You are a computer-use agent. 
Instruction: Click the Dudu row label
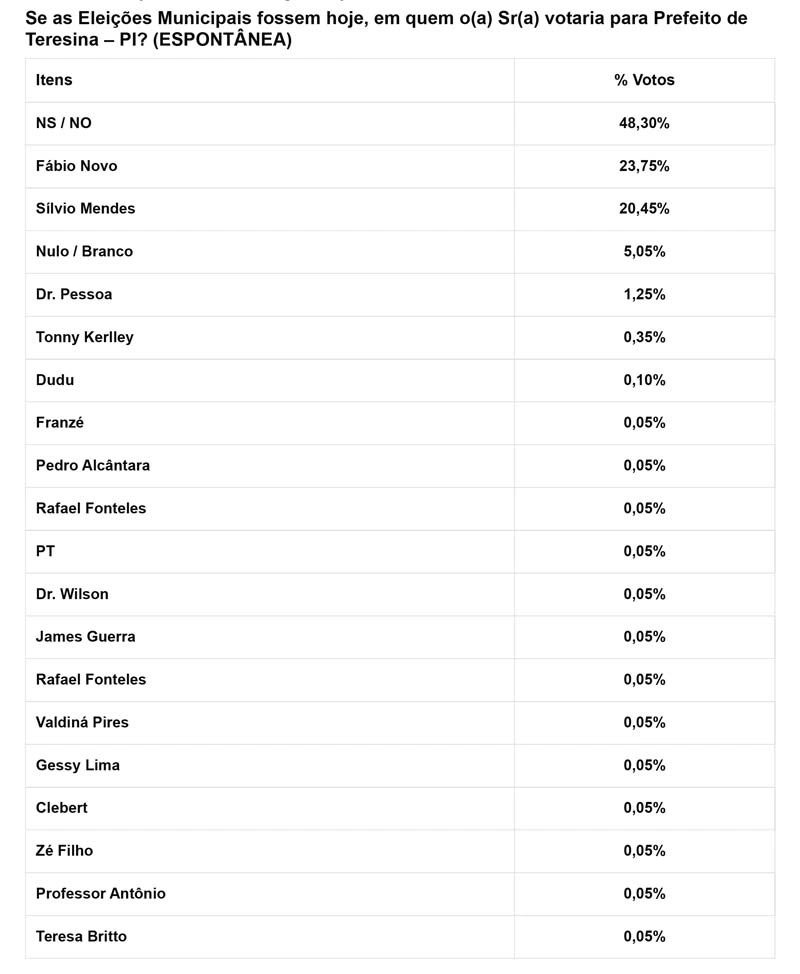(55, 380)
